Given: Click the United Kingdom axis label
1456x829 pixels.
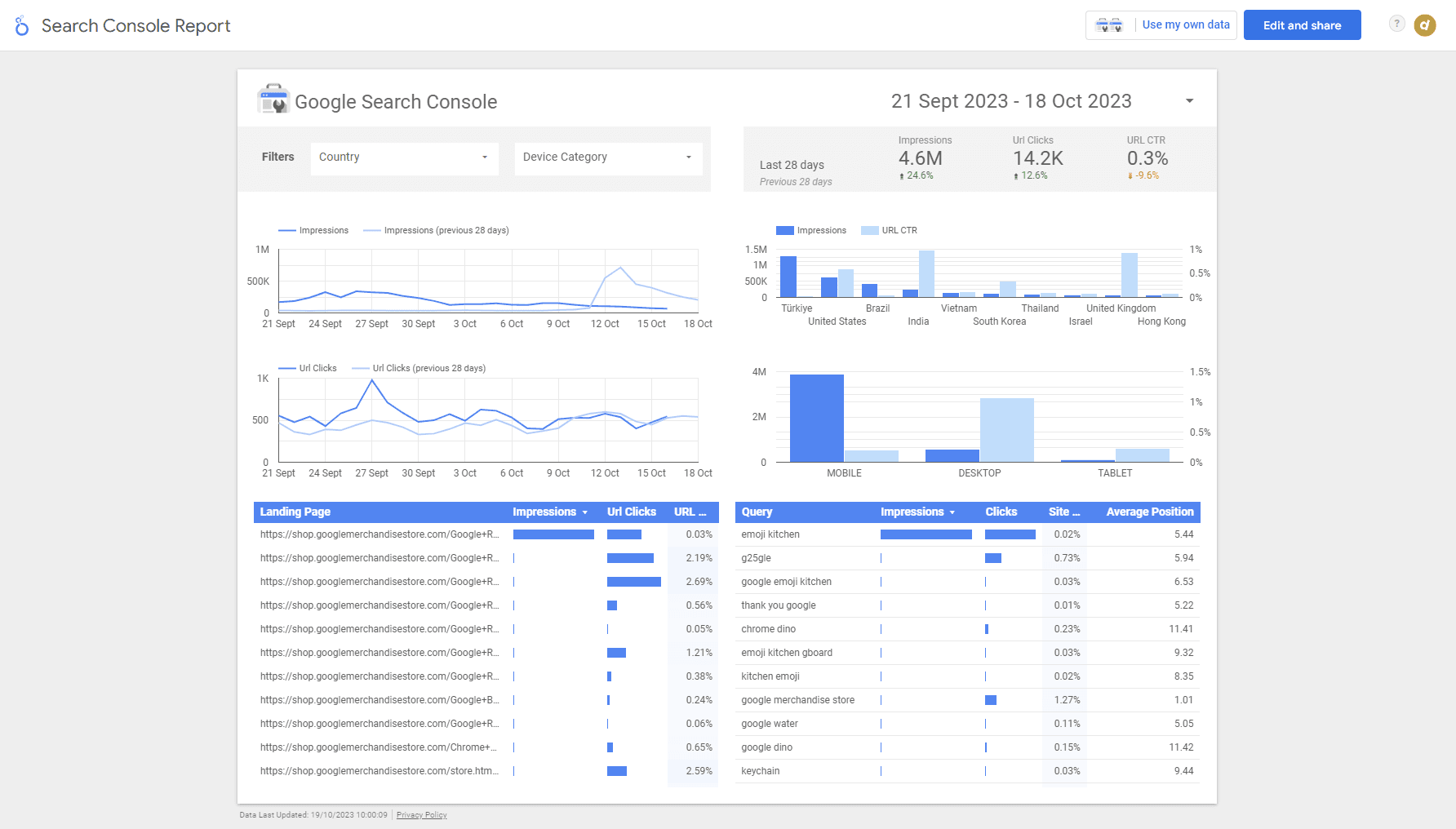Looking at the screenshot, I should (1121, 308).
